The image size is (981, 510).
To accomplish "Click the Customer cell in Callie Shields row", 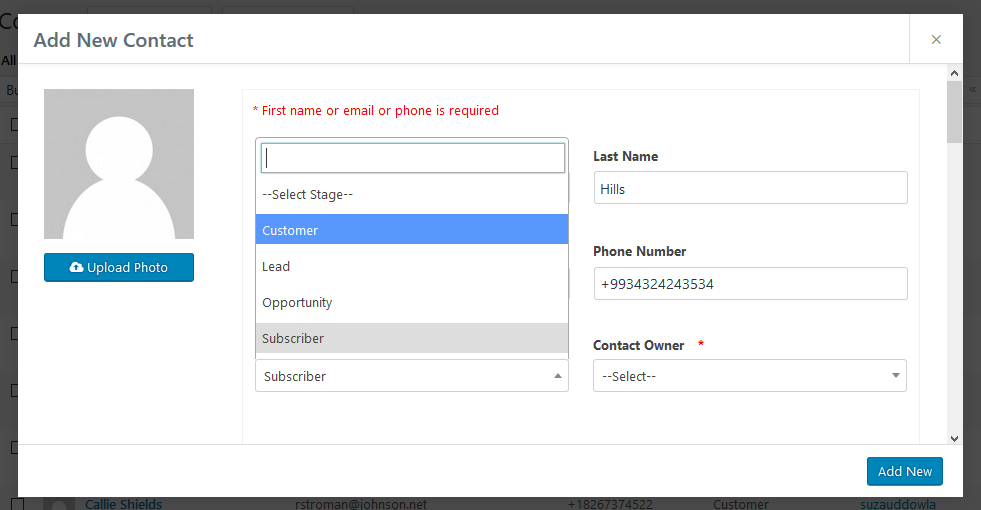I will click(741, 504).
